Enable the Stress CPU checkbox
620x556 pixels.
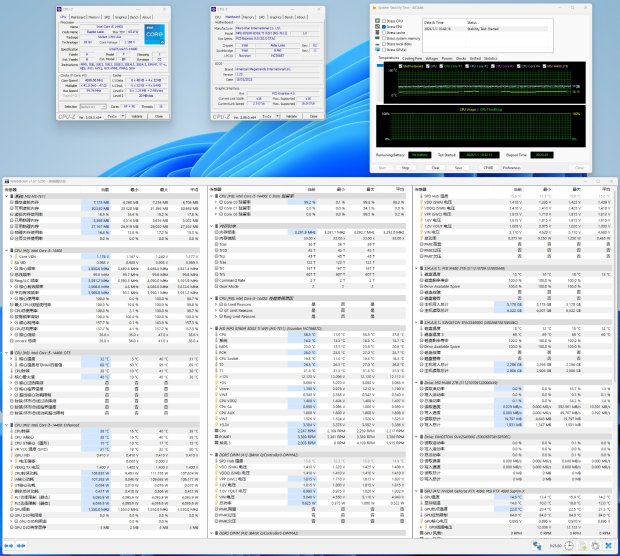click(x=384, y=21)
